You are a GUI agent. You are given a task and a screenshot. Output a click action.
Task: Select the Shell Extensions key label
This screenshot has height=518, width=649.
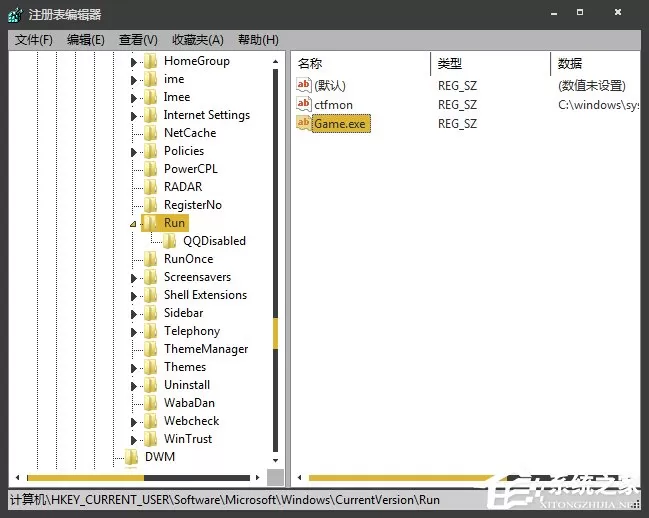pos(205,295)
